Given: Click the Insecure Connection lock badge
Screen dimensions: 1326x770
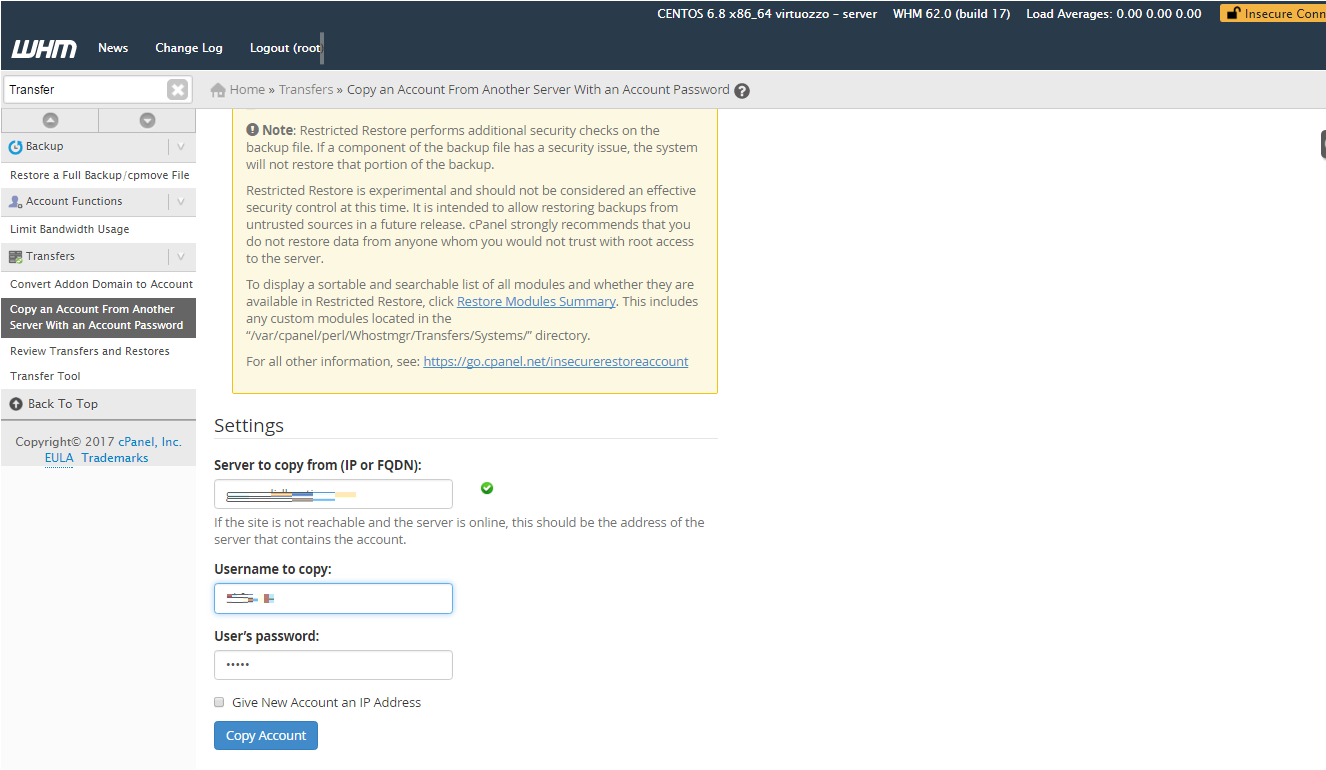Looking at the screenshot, I should click(x=1273, y=14).
